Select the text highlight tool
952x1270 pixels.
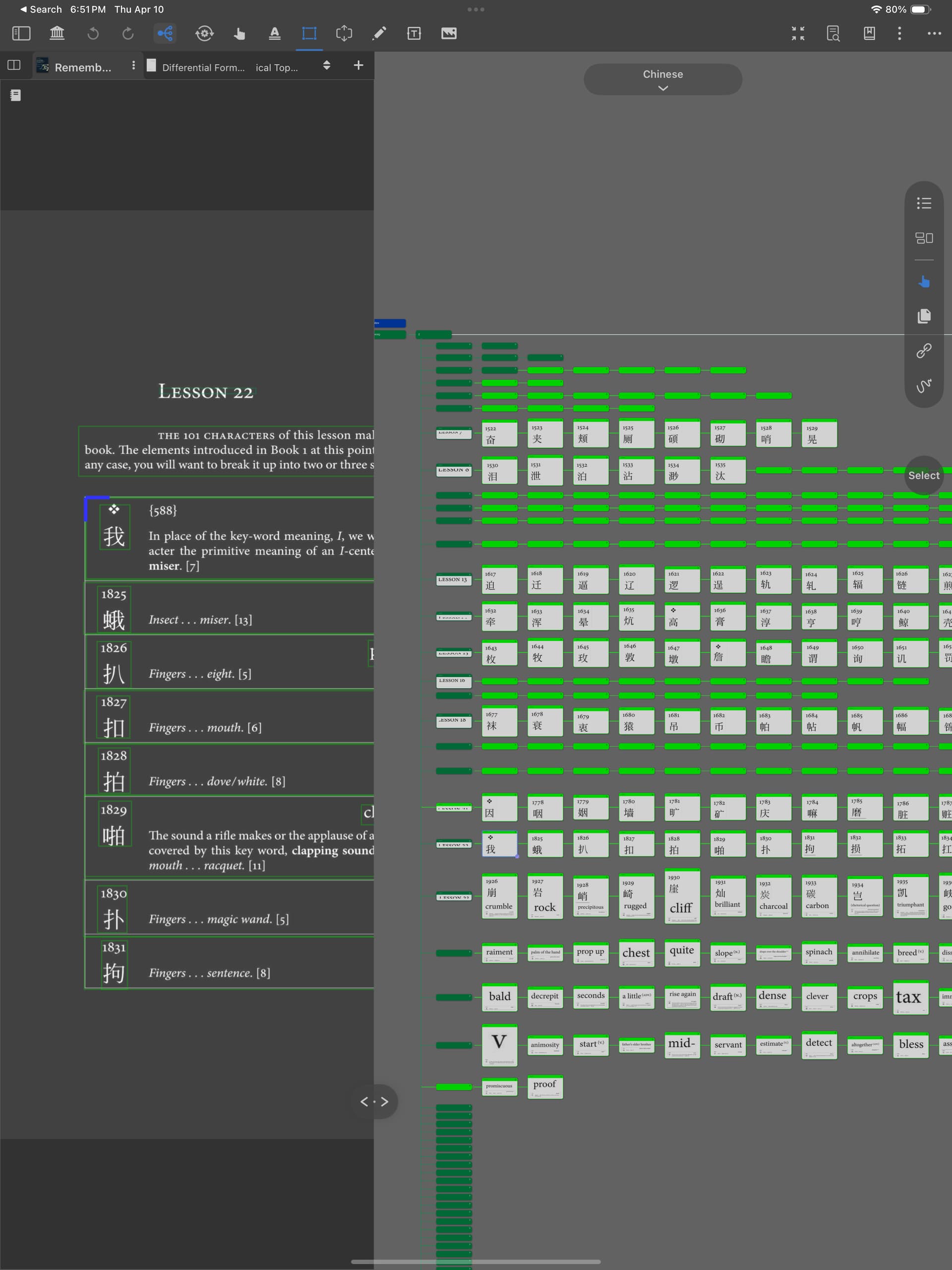(275, 33)
